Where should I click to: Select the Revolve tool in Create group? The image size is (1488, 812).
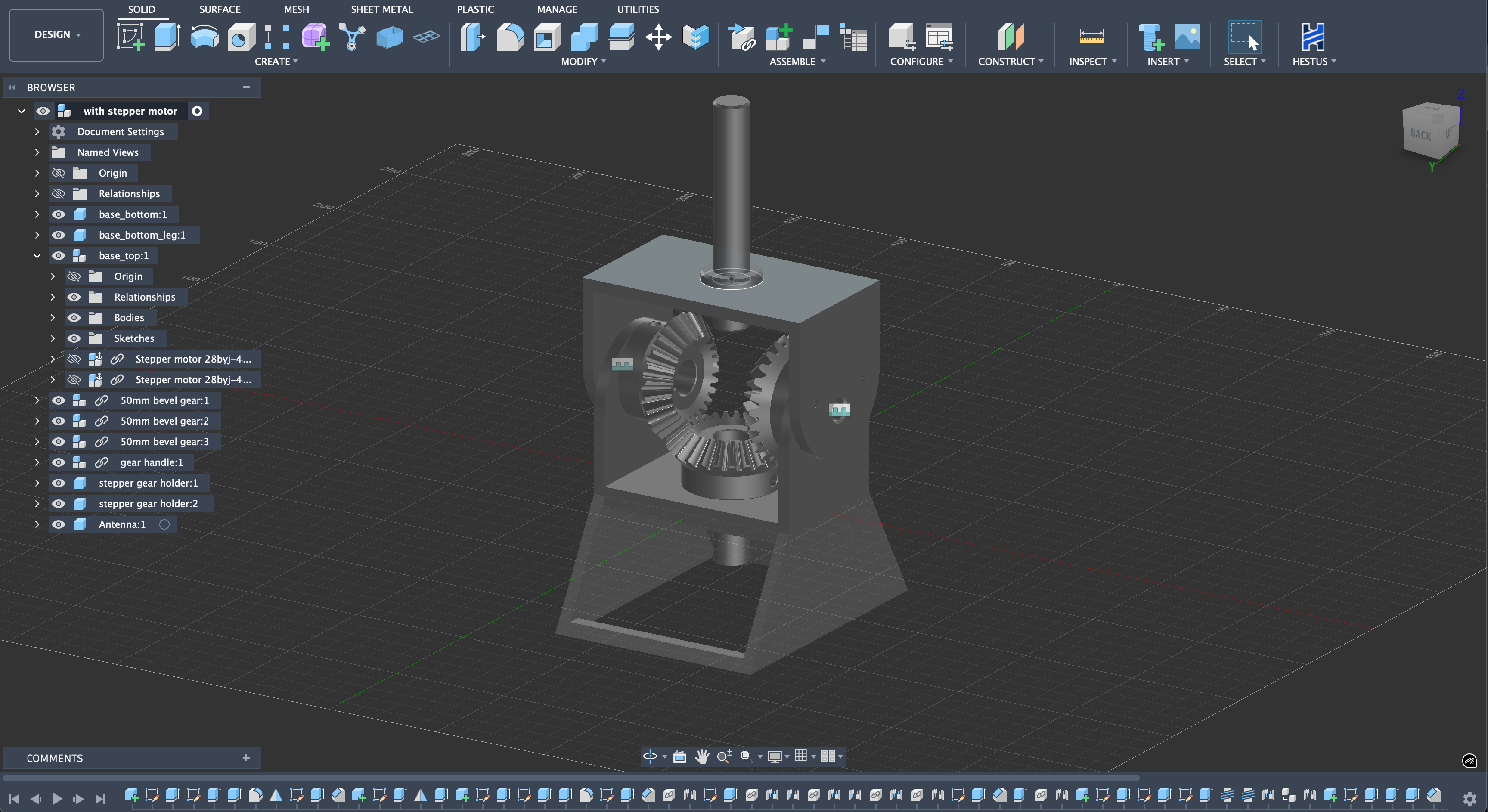click(x=205, y=37)
